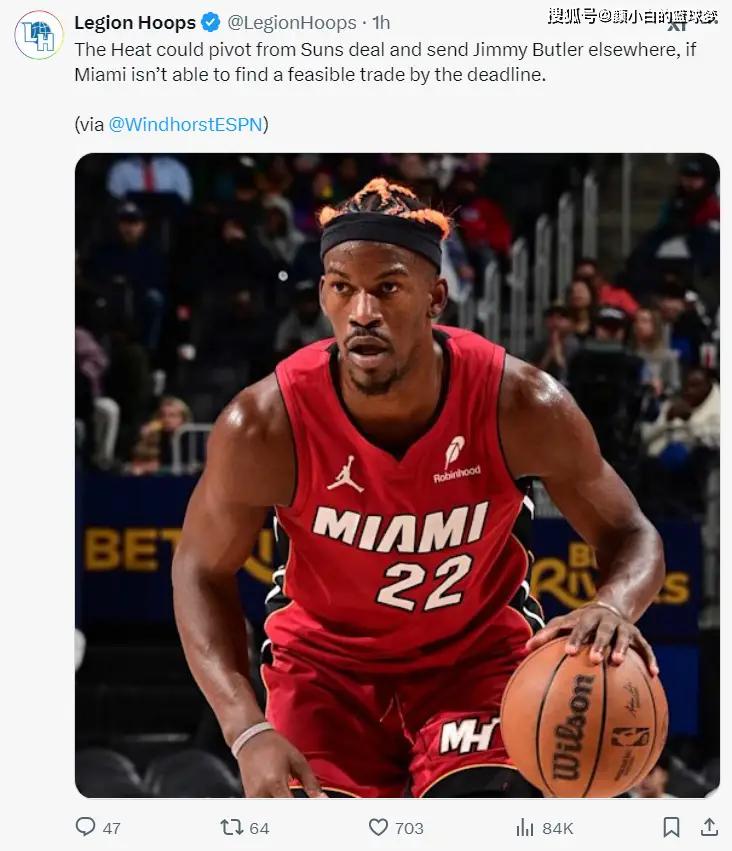Click the @LegionHoops handle
Viewport: 732px width, 851px height.
pyautogui.click(x=292, y=23)
